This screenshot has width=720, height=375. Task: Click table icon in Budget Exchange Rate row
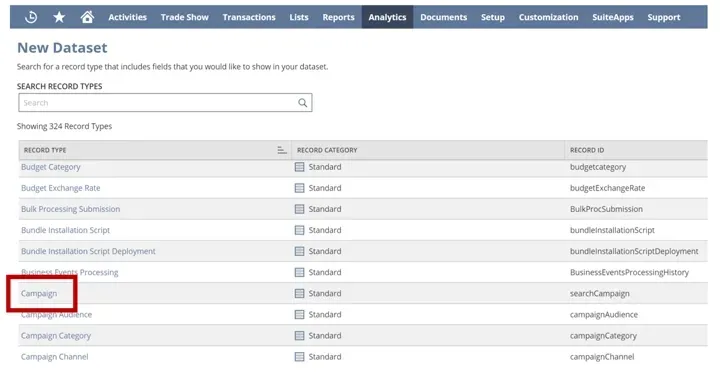click(299, 188)
